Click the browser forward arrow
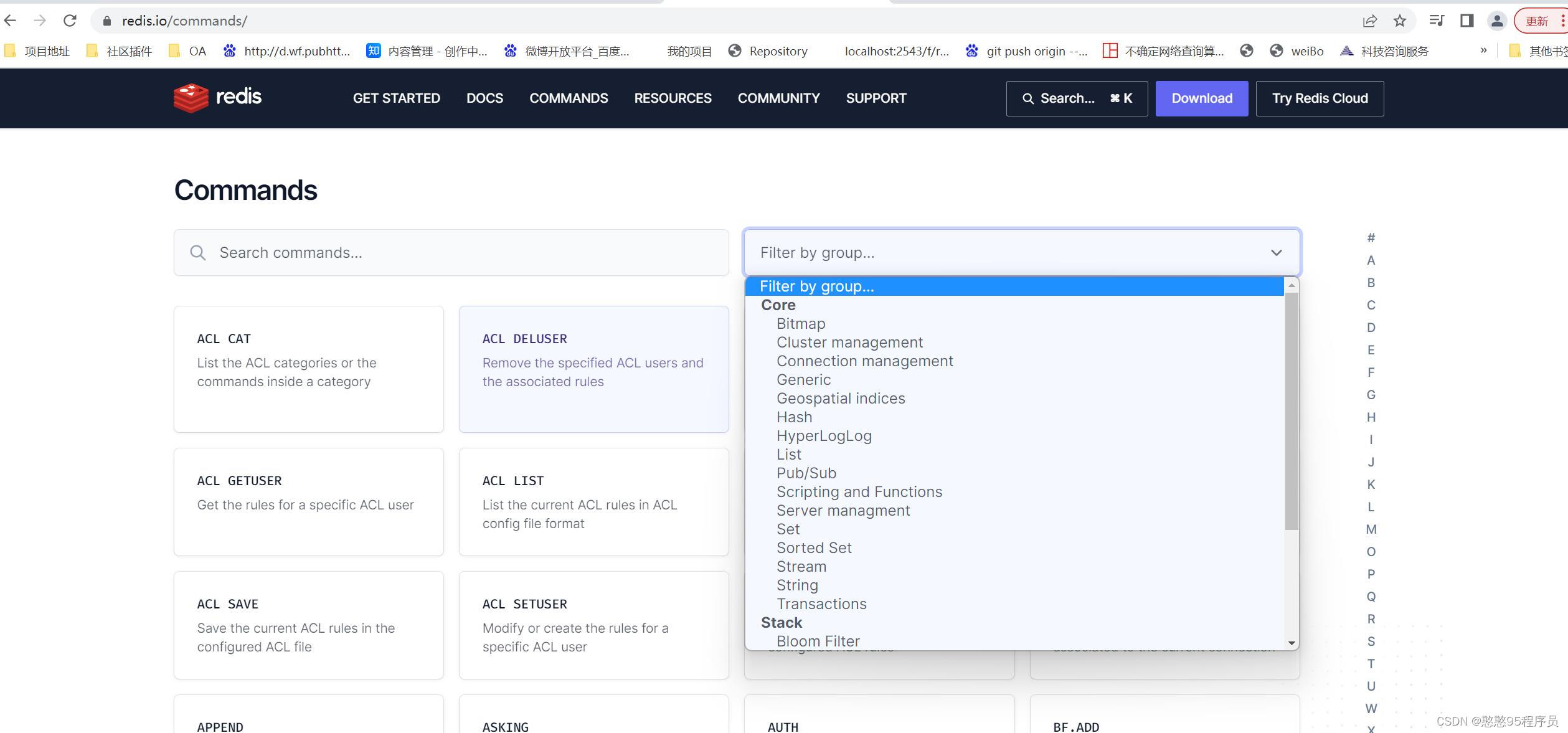The width and height of the screenshot is (1568, 733). tap(40, 21)
